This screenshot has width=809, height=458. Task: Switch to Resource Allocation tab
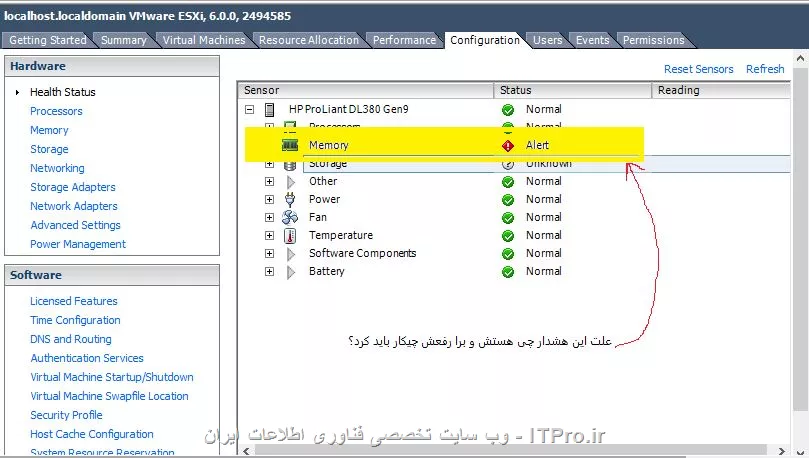coord(309,40)
